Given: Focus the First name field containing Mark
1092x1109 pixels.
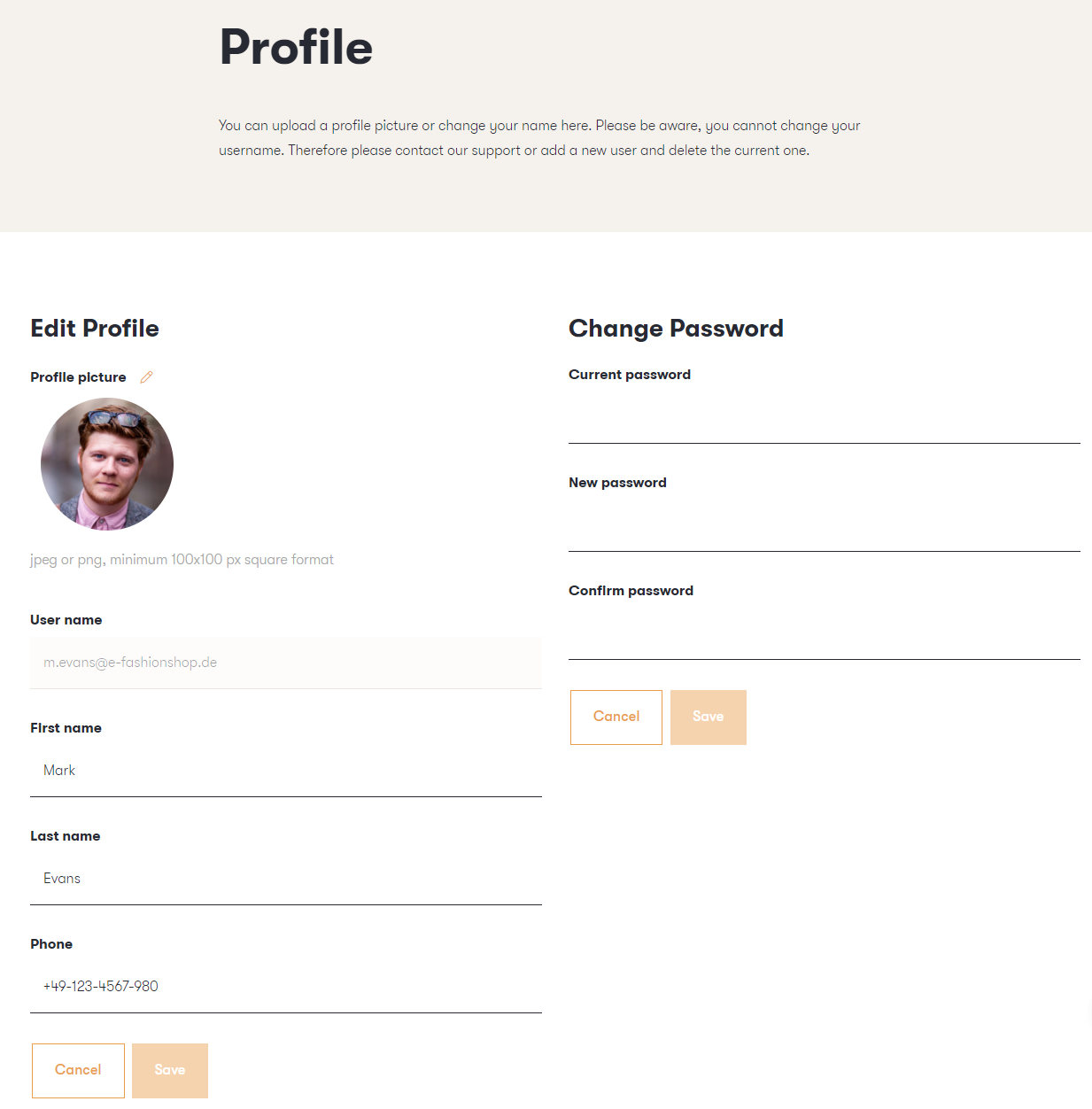Looking at the screenshot, I should pyautogui.click(x=286, y=771).
